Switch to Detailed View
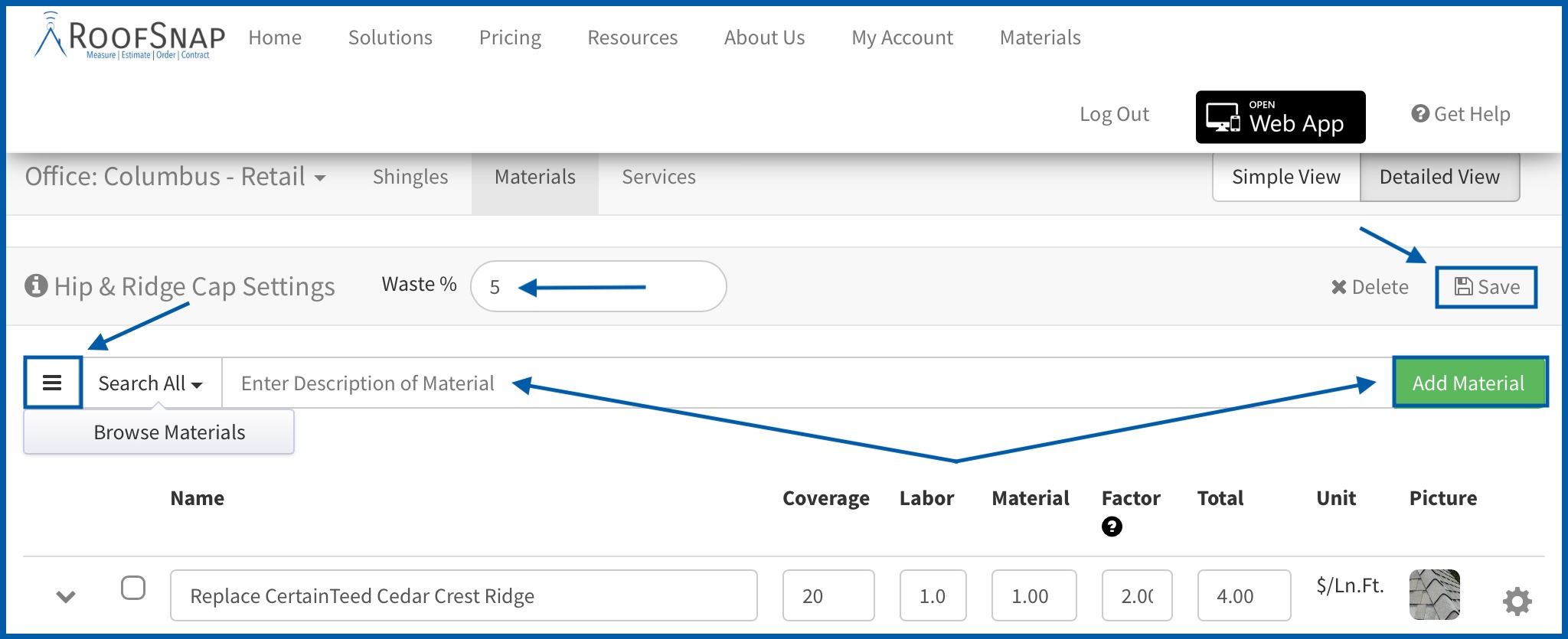The height and width of the screenshot is (639, 1568). [x=1439, y=177]
